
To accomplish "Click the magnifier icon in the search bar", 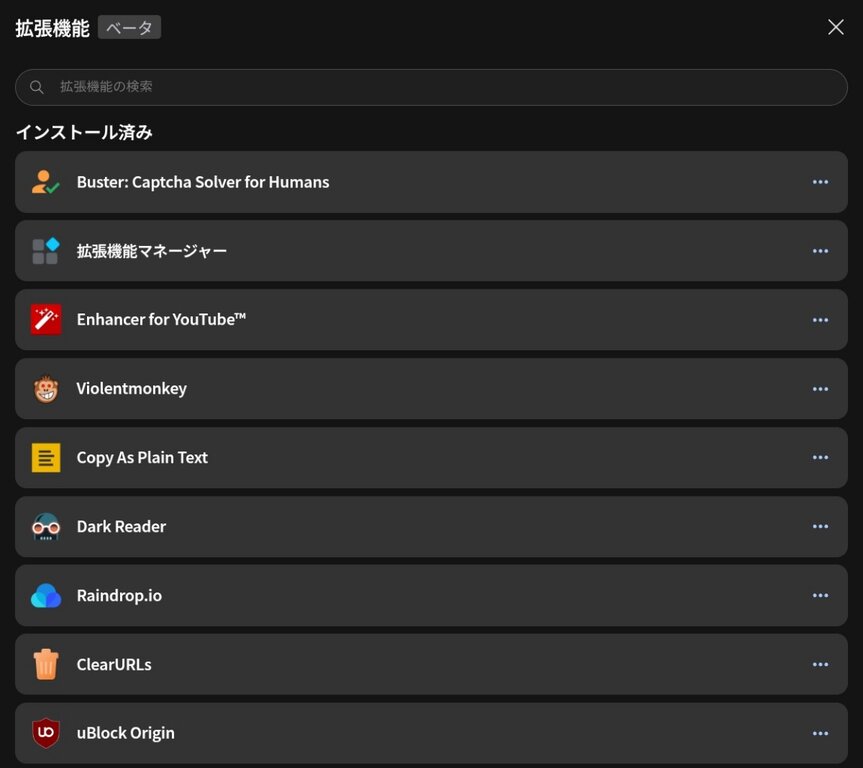I will coord(37,87).
